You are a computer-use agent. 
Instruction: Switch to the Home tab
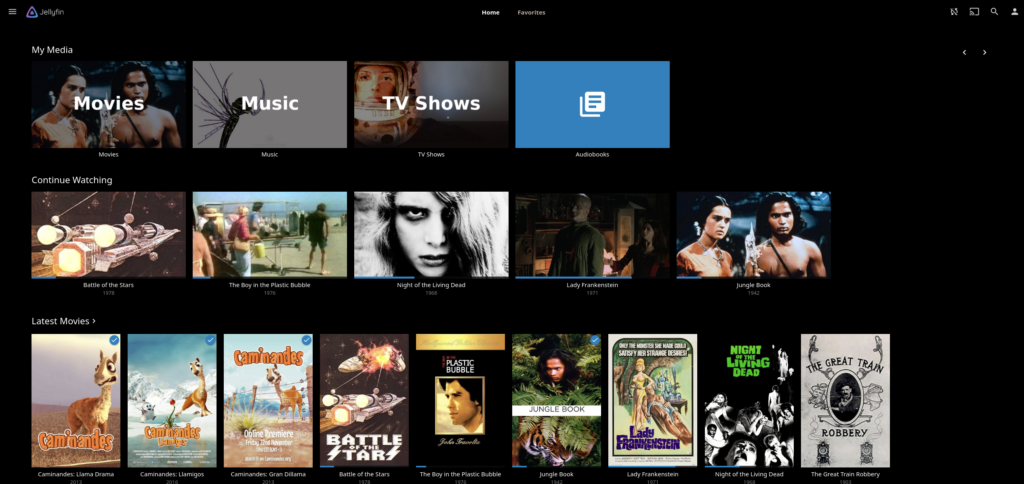click(490, 12)
